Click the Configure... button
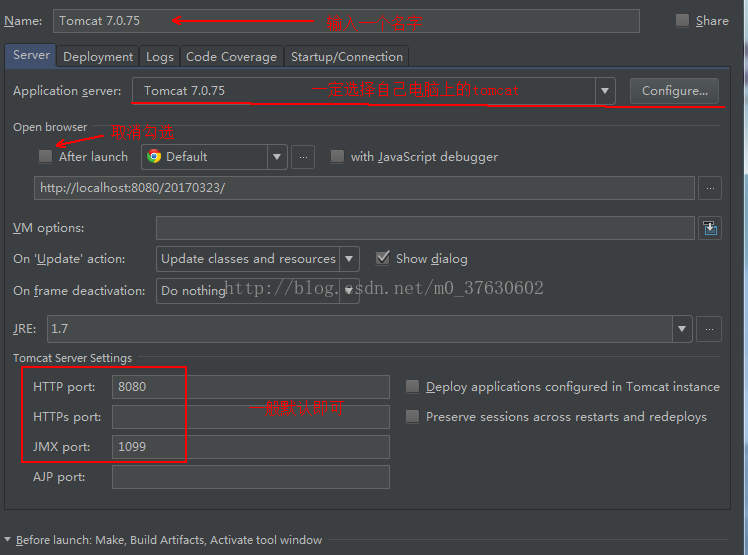Viewport: 748px width, 555px height. (674, 91)
